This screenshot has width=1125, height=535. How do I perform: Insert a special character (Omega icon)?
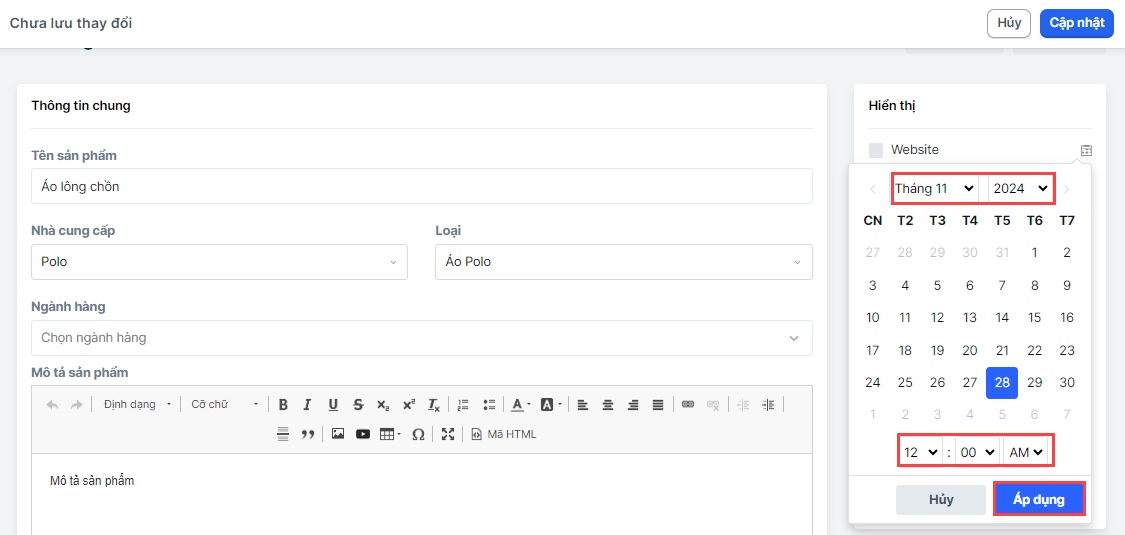click(x=418, y=434)
